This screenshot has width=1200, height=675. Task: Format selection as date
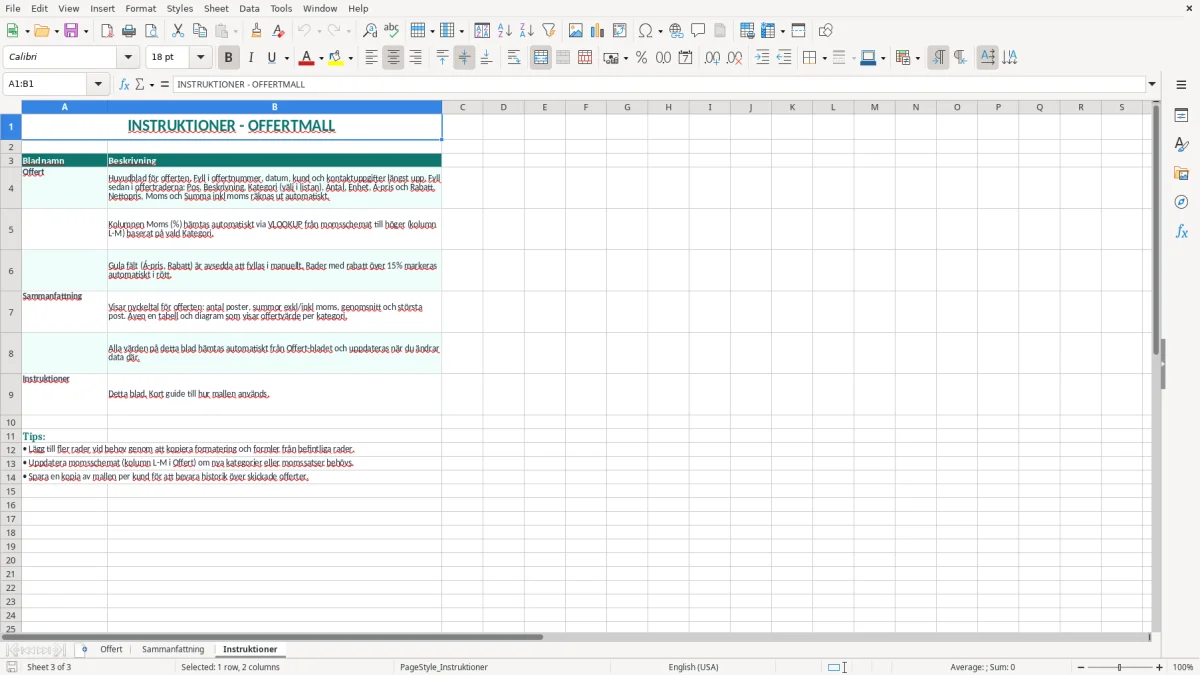[x=685, y=58]
